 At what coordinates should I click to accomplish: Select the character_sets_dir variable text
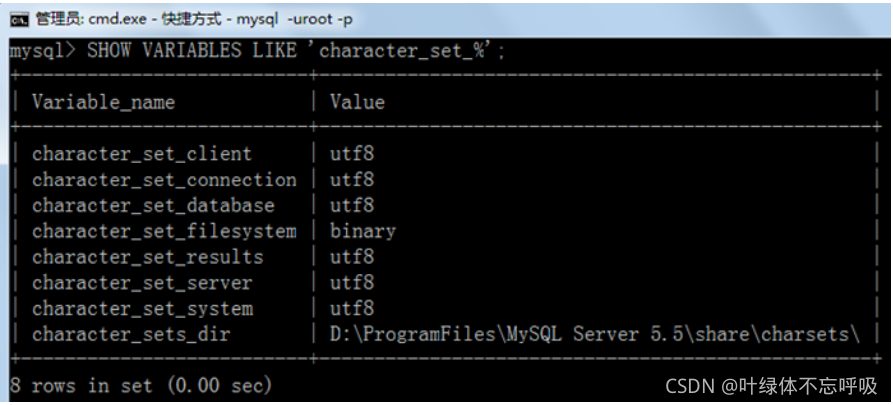coord(131,334)
